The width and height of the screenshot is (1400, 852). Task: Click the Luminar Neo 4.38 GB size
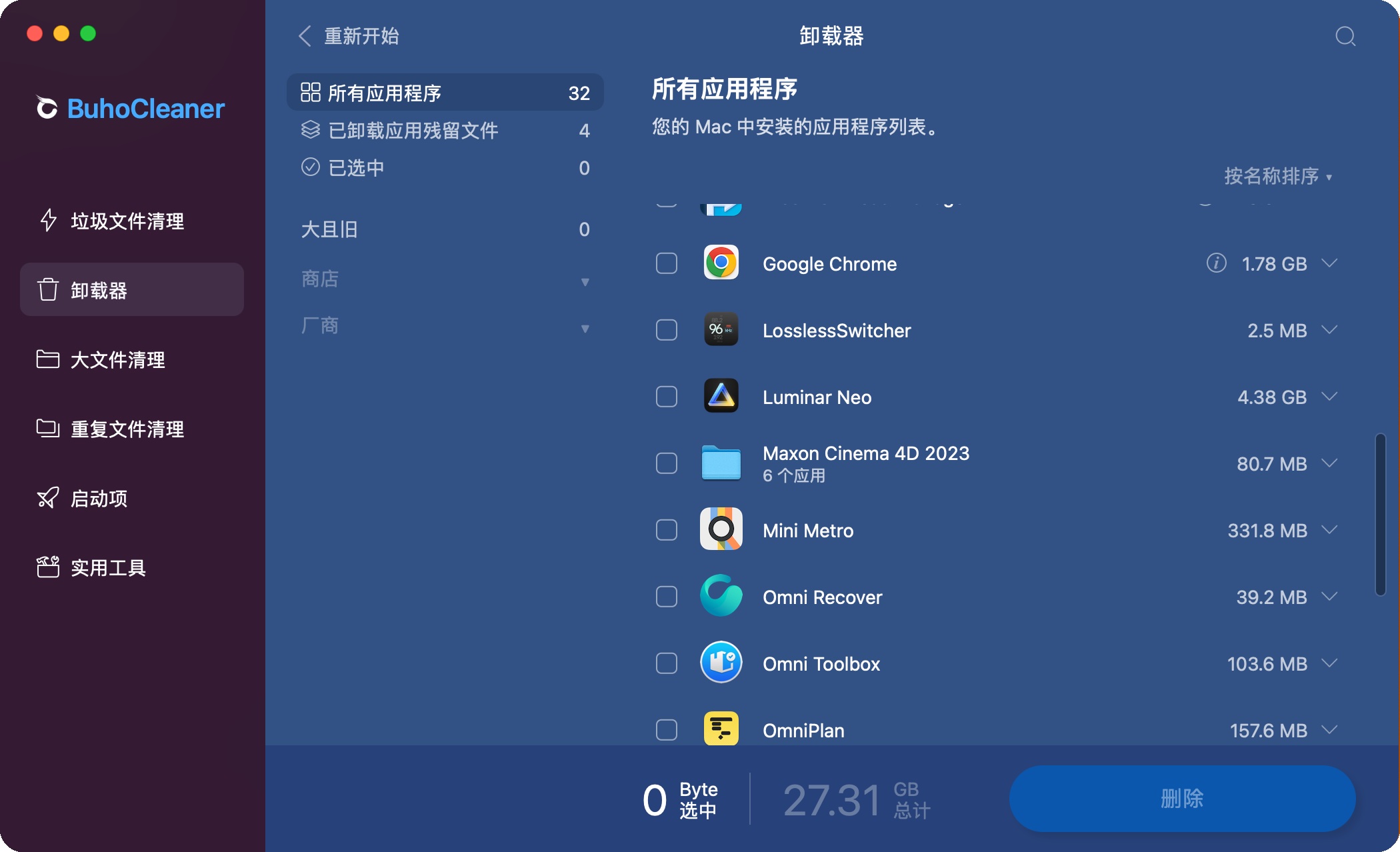pos(1271,397)
